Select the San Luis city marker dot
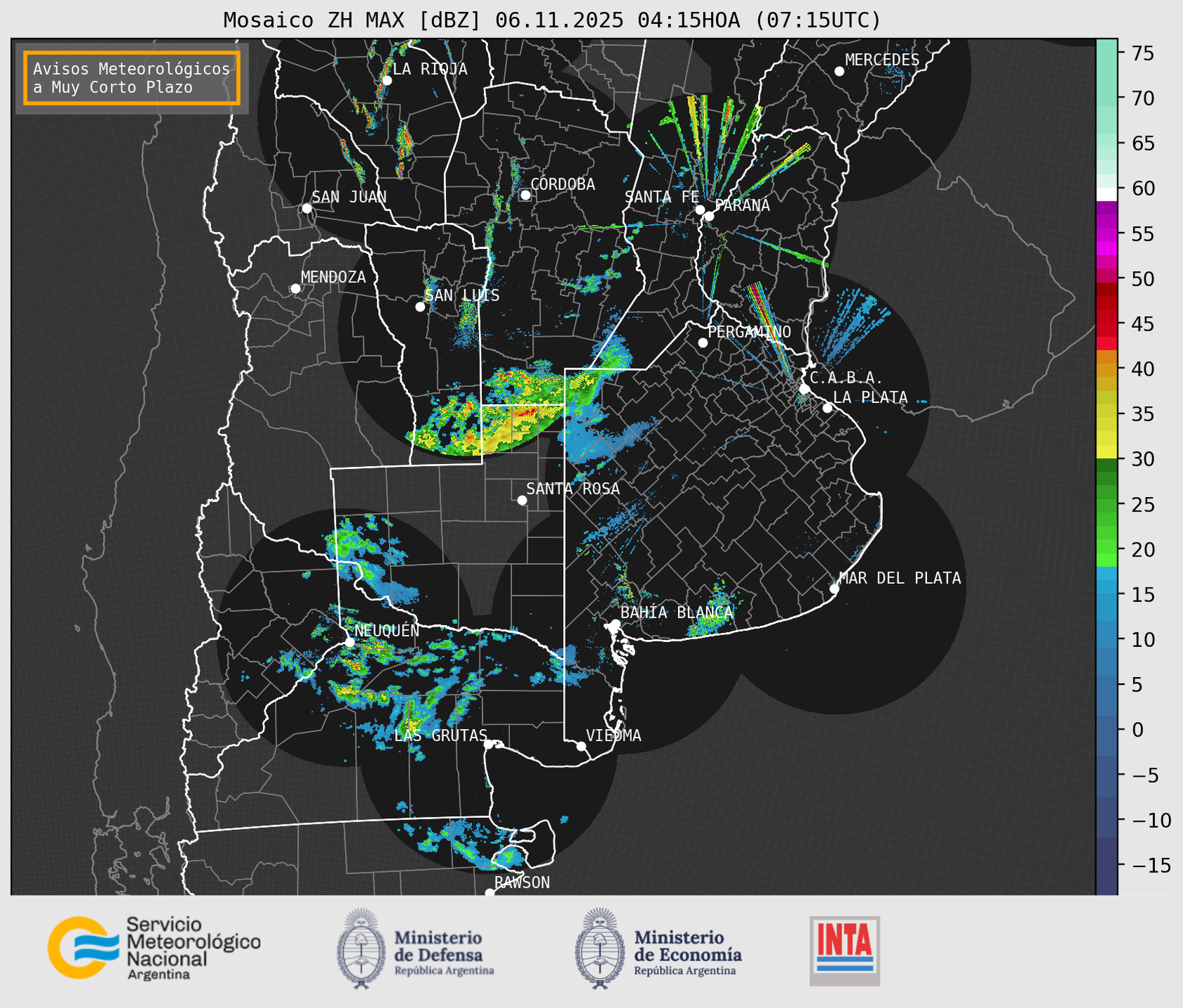Image resolution: width=1183 pixels, height=1008 pixels. [420, 307]
